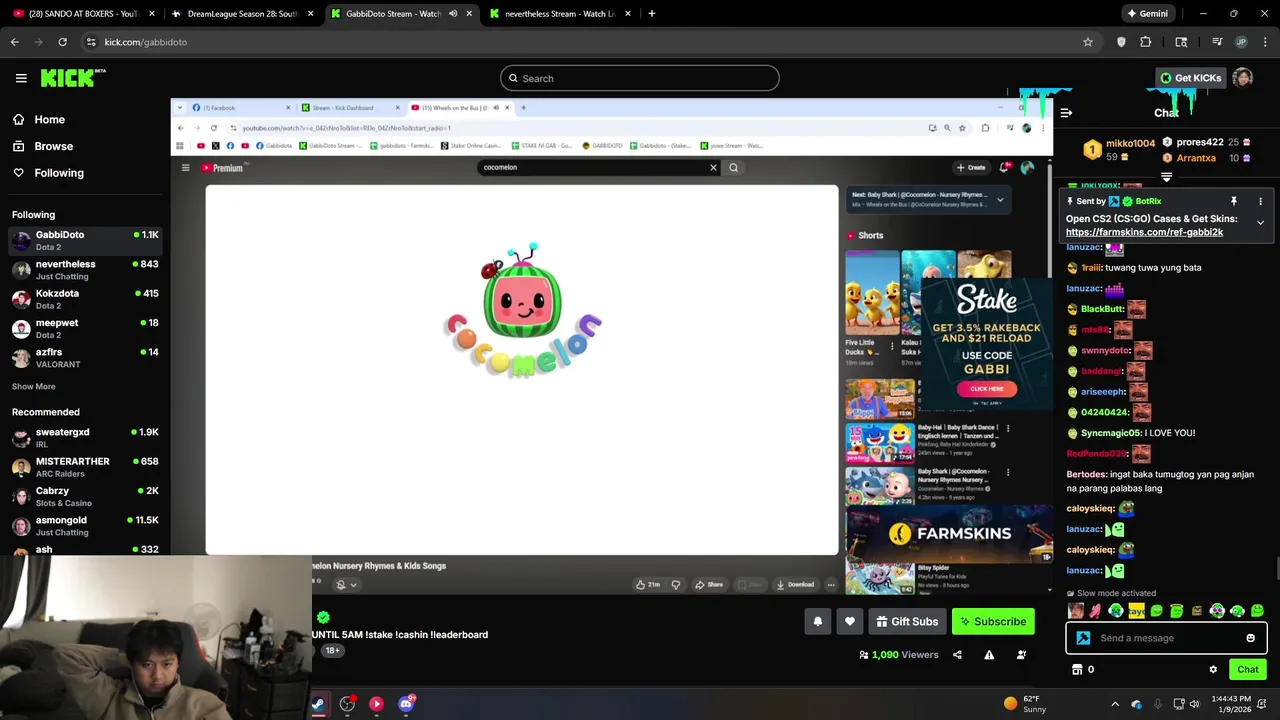Open asmongold recommended channel
The image size is (1280, 720).
point(85,526)
